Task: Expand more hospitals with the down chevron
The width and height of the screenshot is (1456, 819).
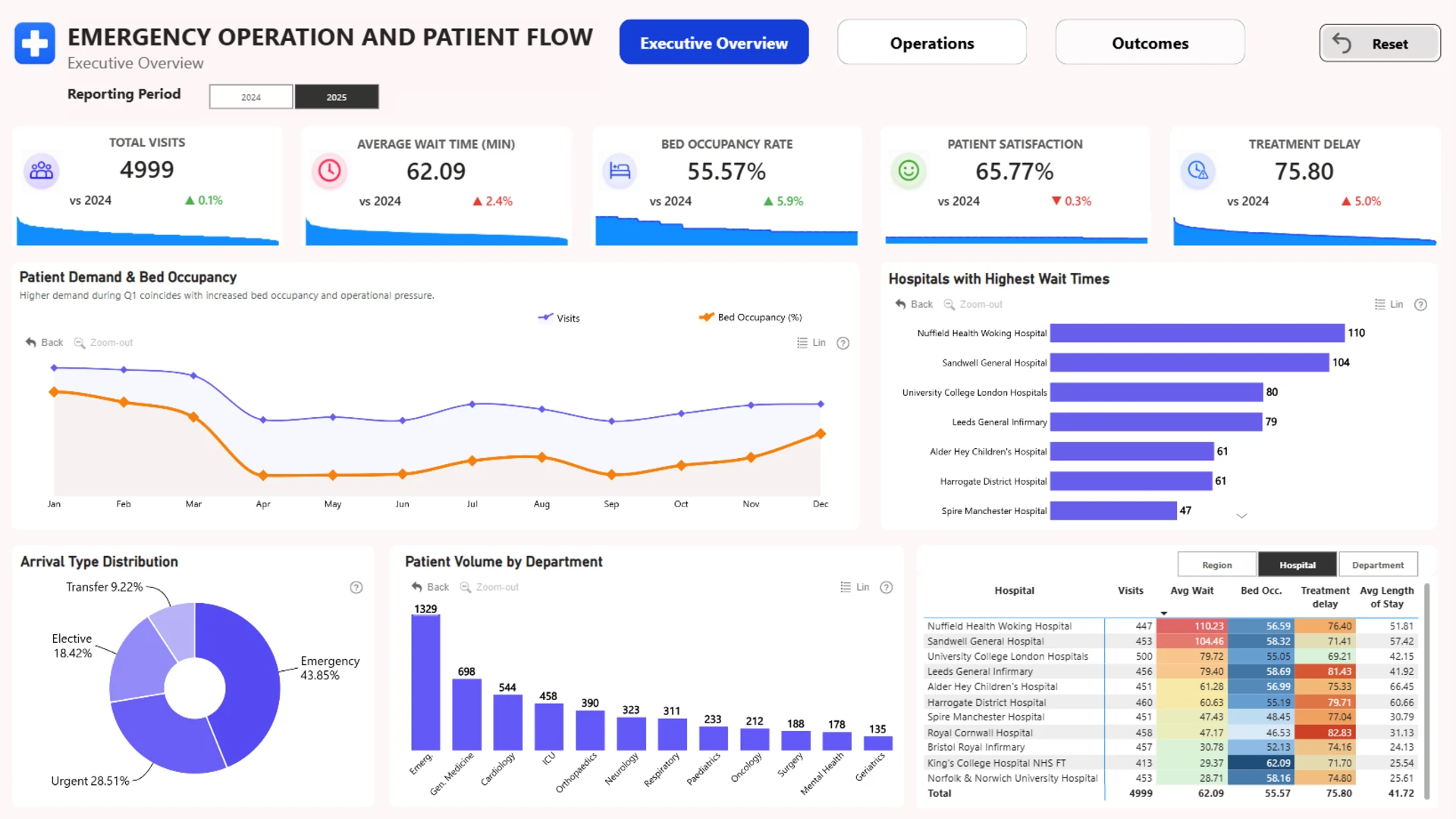Action: point(1241,516)
